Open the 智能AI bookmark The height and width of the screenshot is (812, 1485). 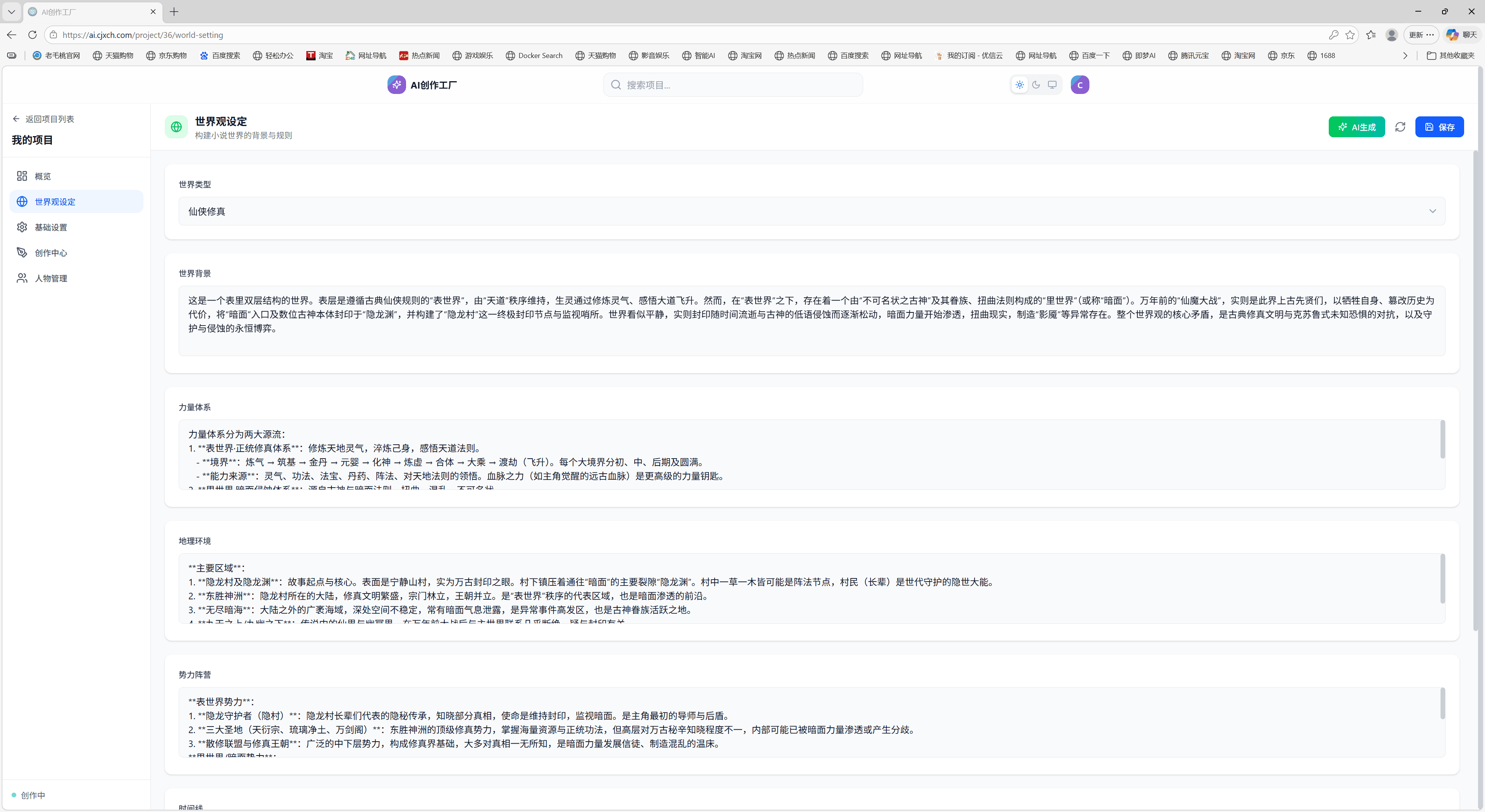coord(698,55)
